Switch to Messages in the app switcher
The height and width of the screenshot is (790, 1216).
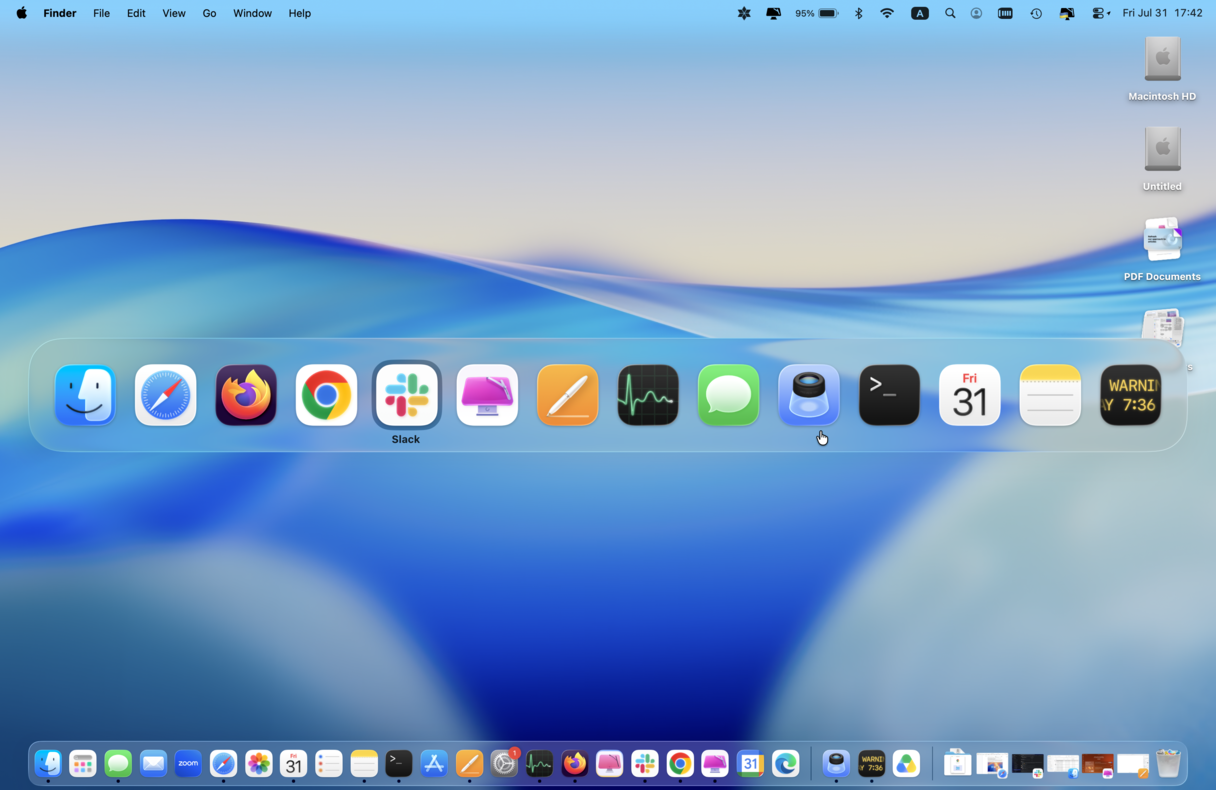[728, 395]
